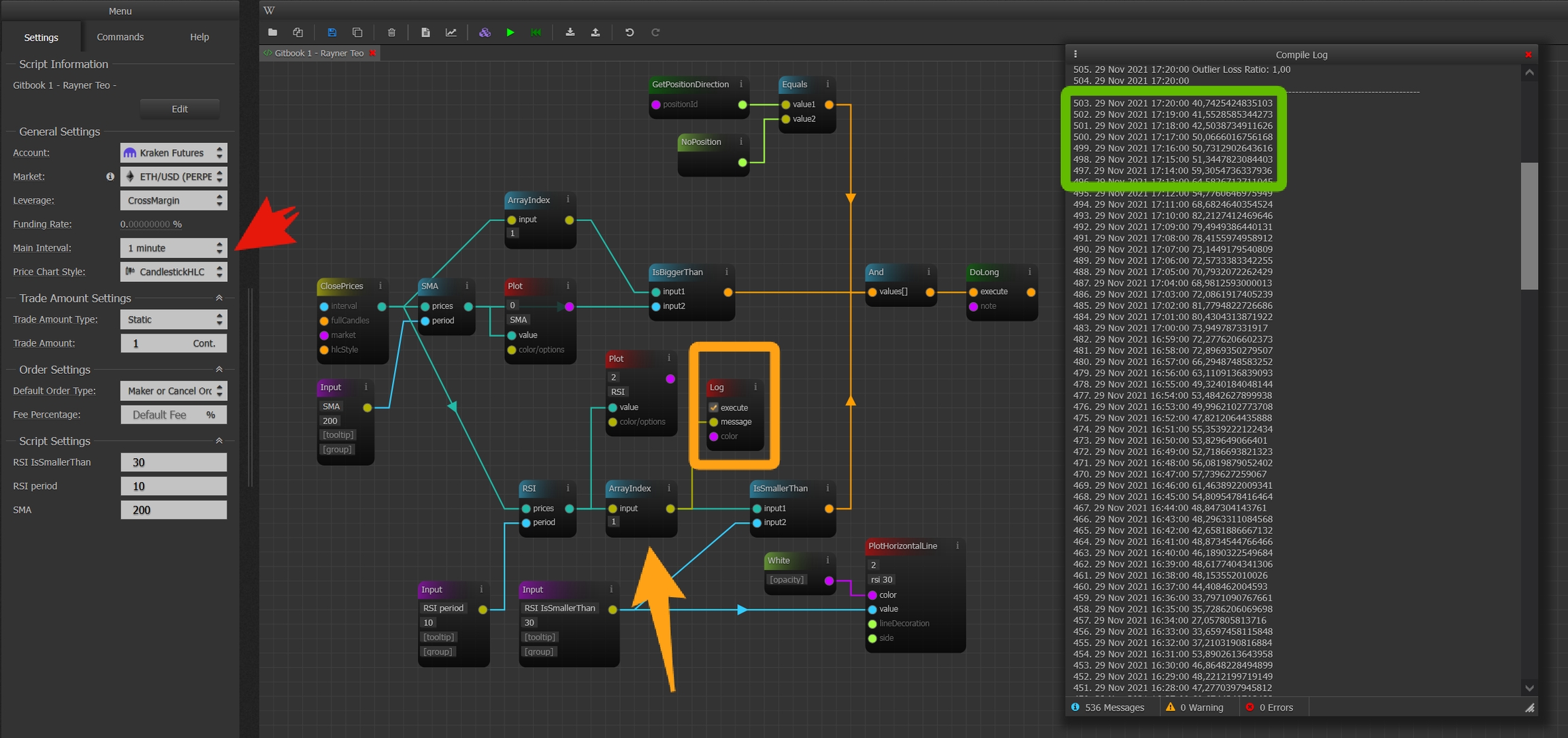Toggle the execute checkbox on Log node
This screenshot has width=1568, height=738.
[713, 407]
